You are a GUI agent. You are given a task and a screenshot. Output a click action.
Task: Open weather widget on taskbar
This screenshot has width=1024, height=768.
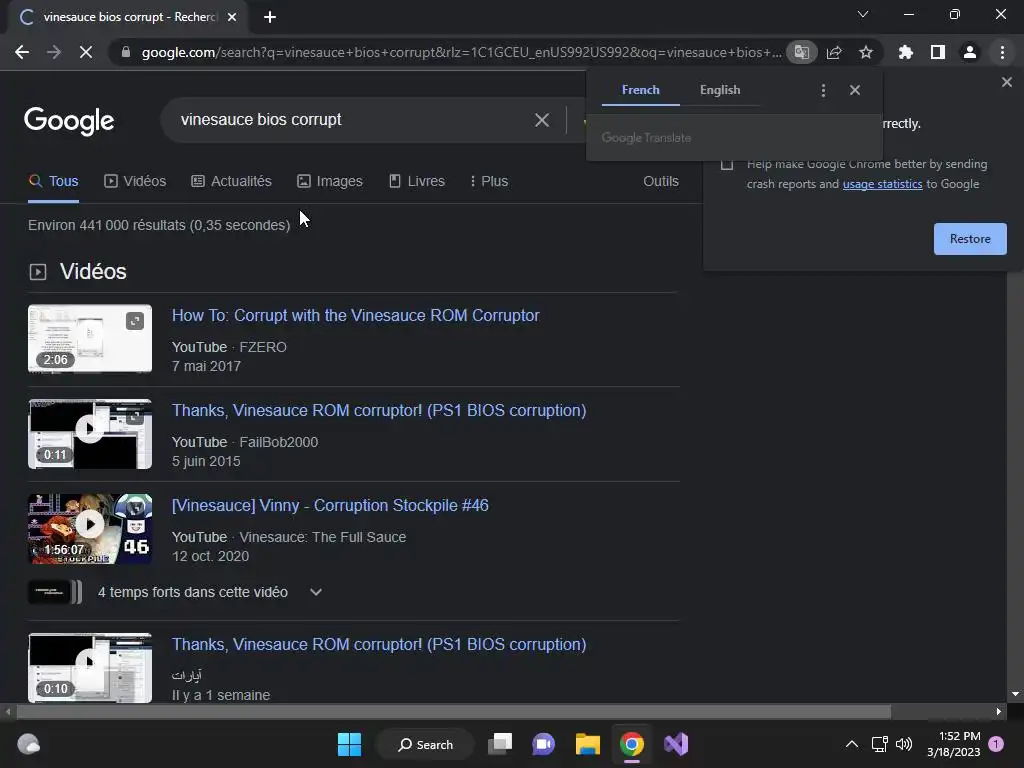[x=28, y=744]
